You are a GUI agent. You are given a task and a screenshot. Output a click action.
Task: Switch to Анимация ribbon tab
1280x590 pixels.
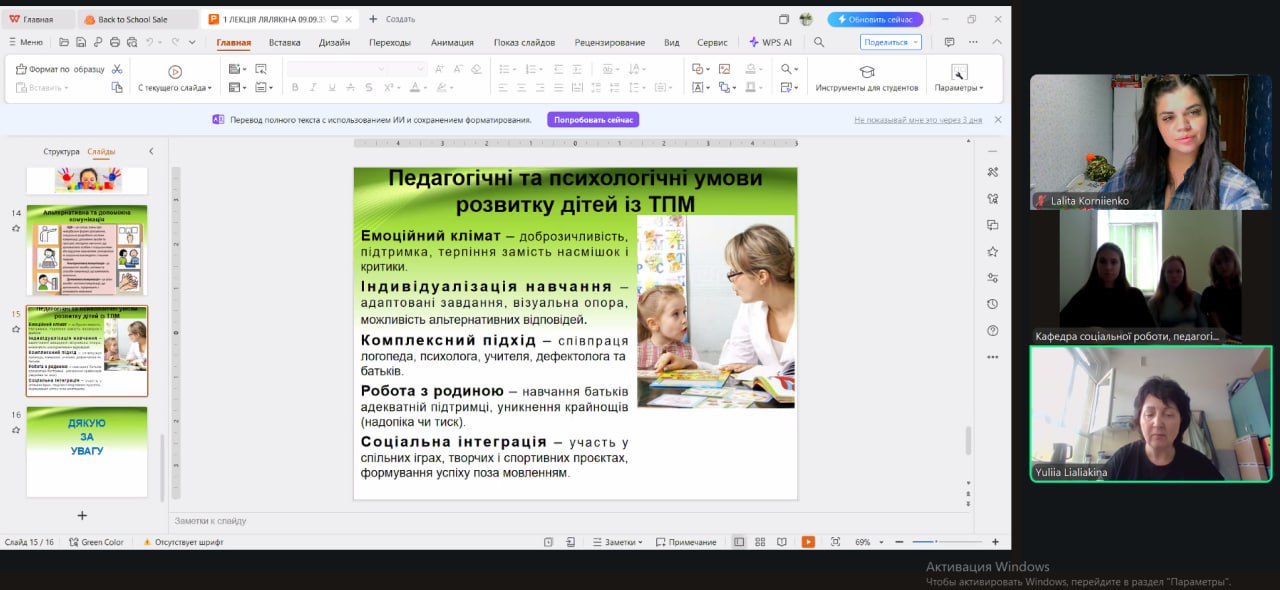452,42
